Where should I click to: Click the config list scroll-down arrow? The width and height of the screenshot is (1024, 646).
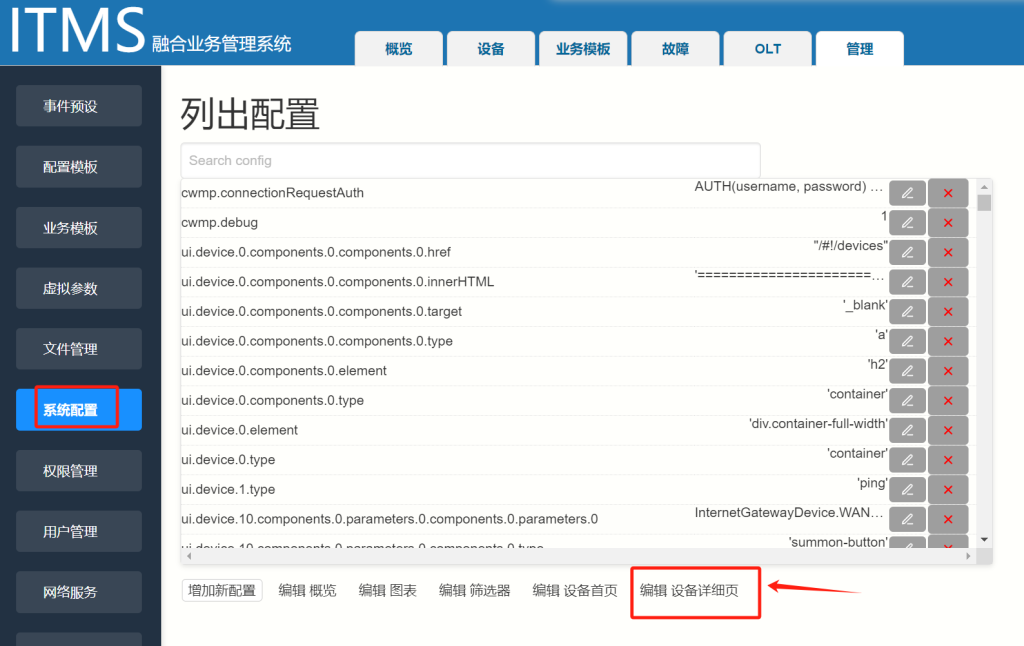coord(984,540)
